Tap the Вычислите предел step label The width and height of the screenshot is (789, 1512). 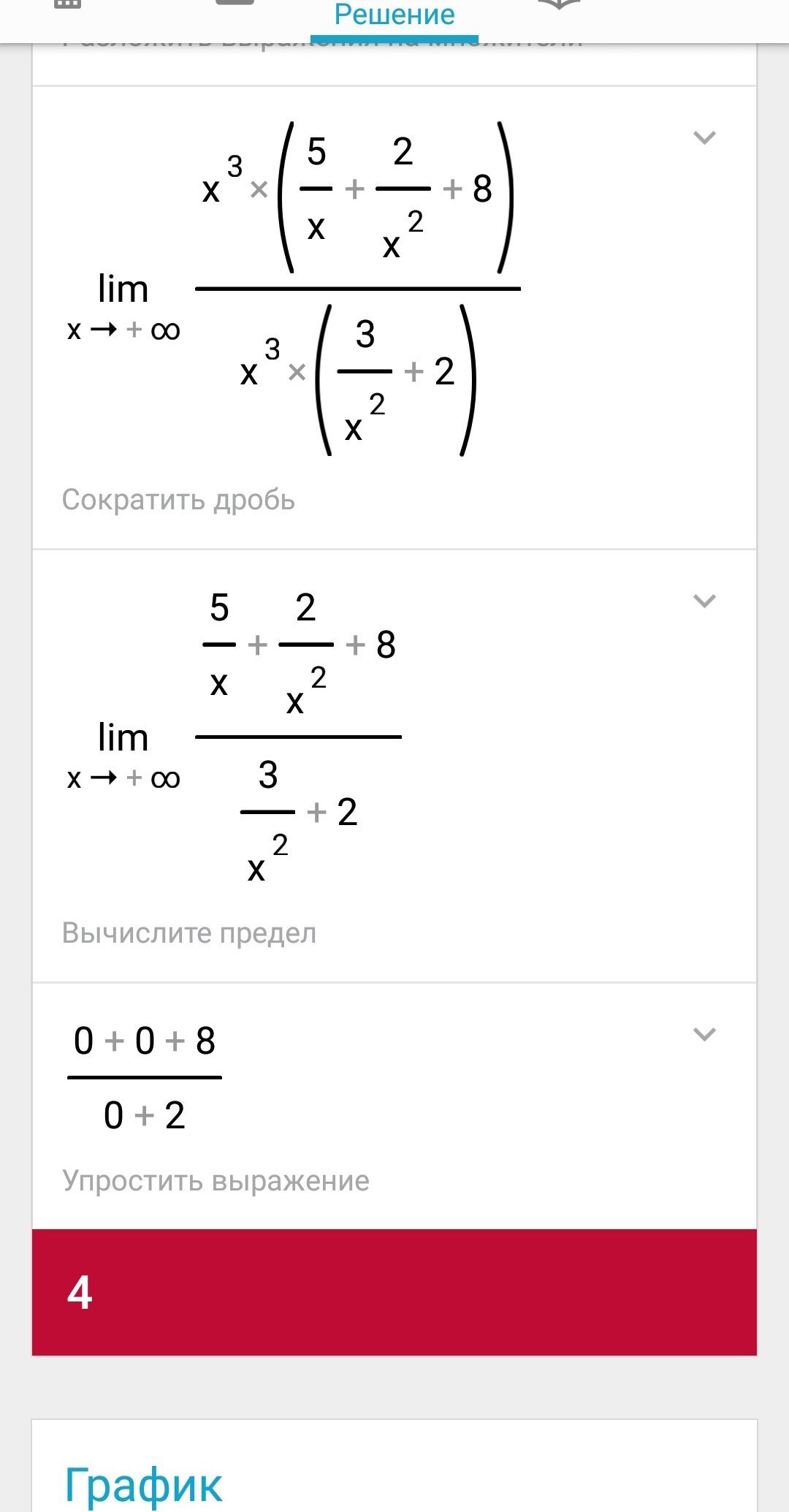point(189,933)
